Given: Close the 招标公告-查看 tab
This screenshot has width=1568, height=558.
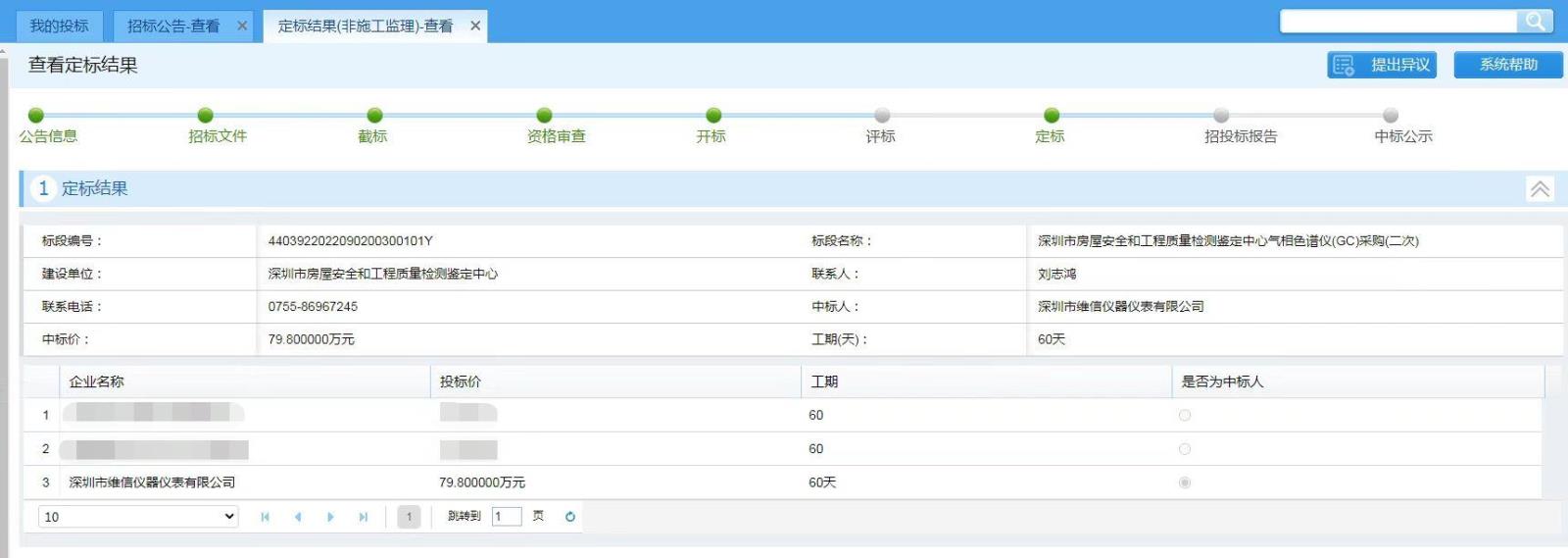Looking at the screenshot, I should click(242, 26).
